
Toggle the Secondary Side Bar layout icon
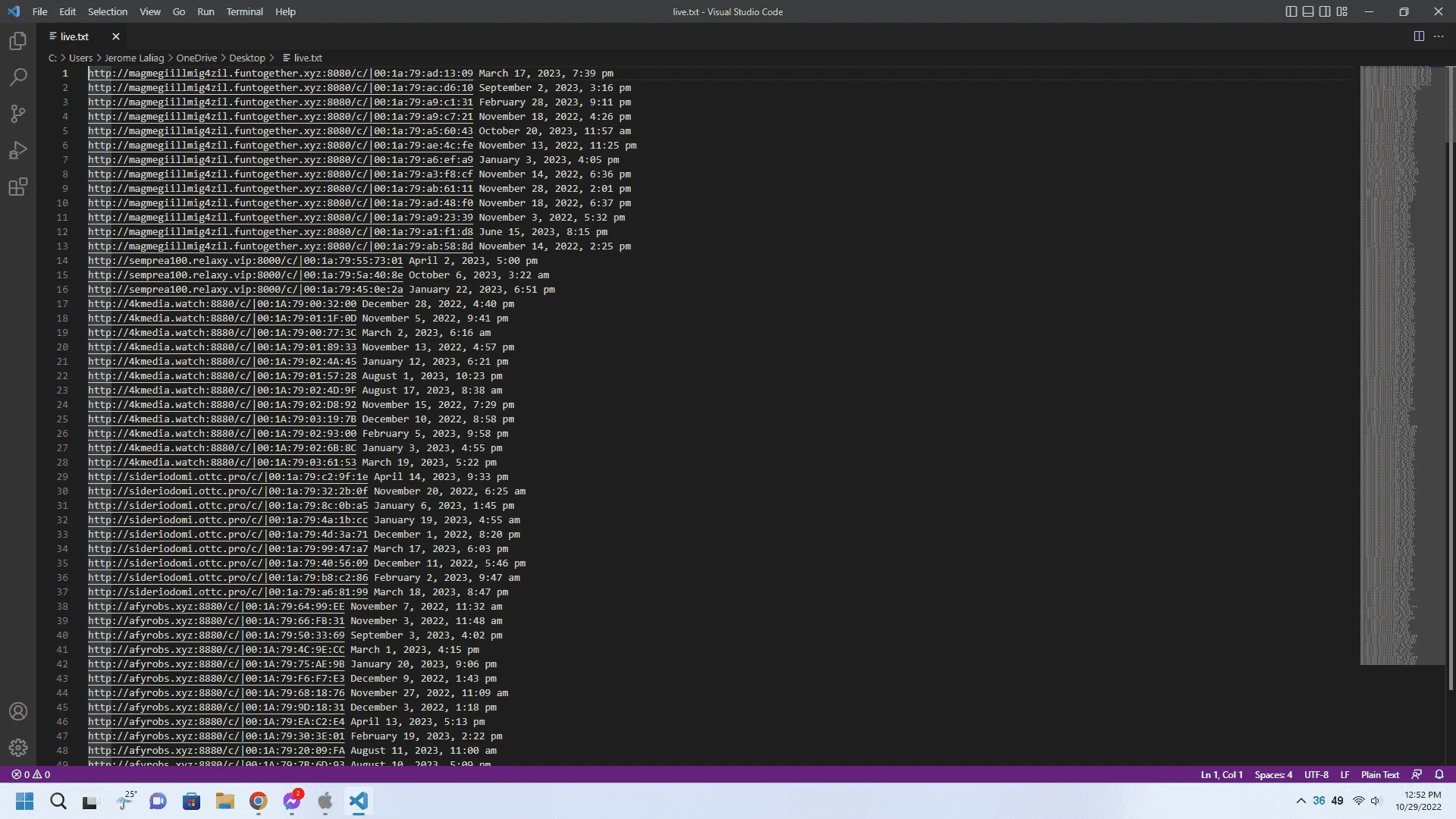(x=1325, y=11)
